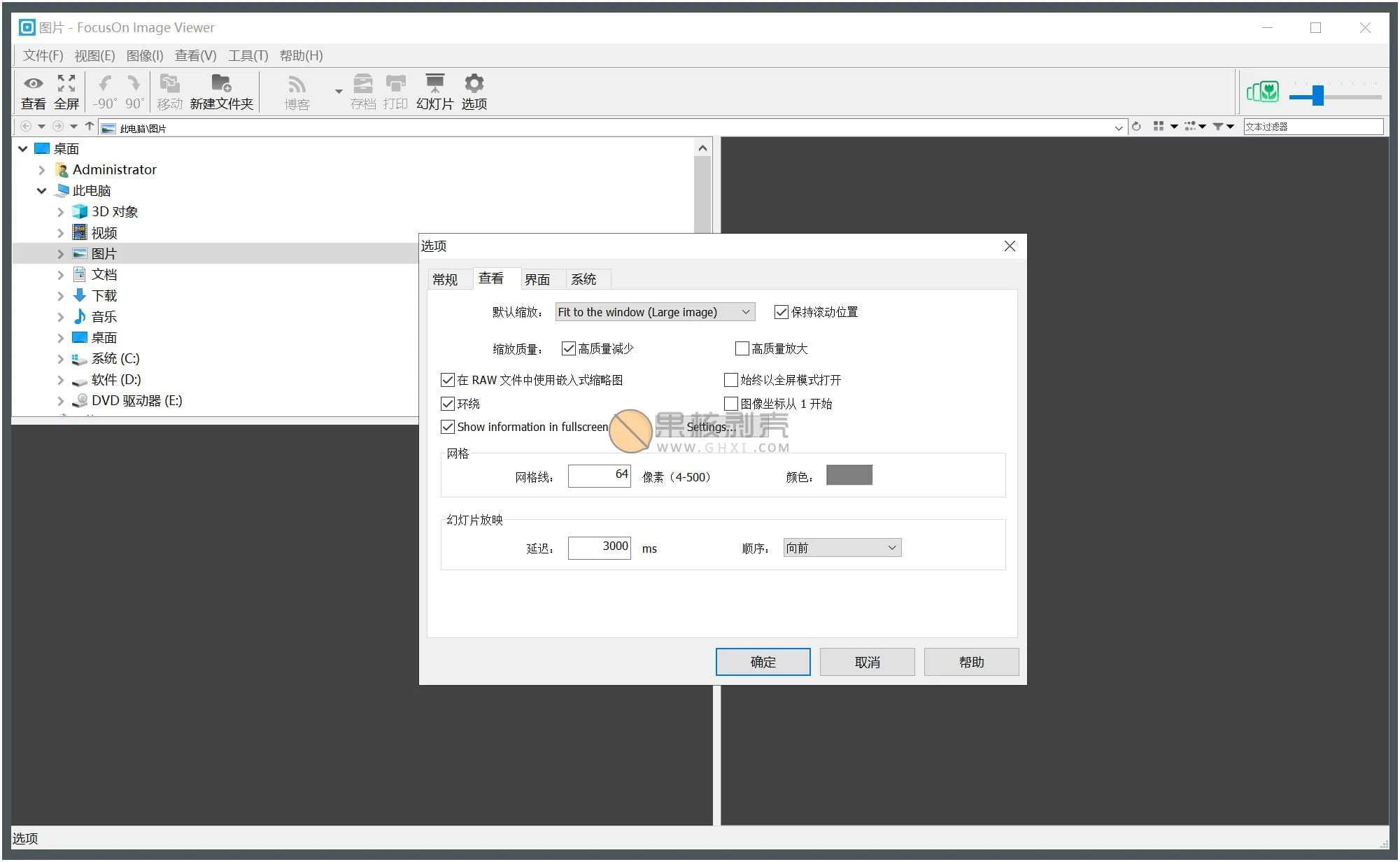This screenshot has width=1400, height=862.
Task: Enable 高质量放大 checkbox
Action: (742, 348)
